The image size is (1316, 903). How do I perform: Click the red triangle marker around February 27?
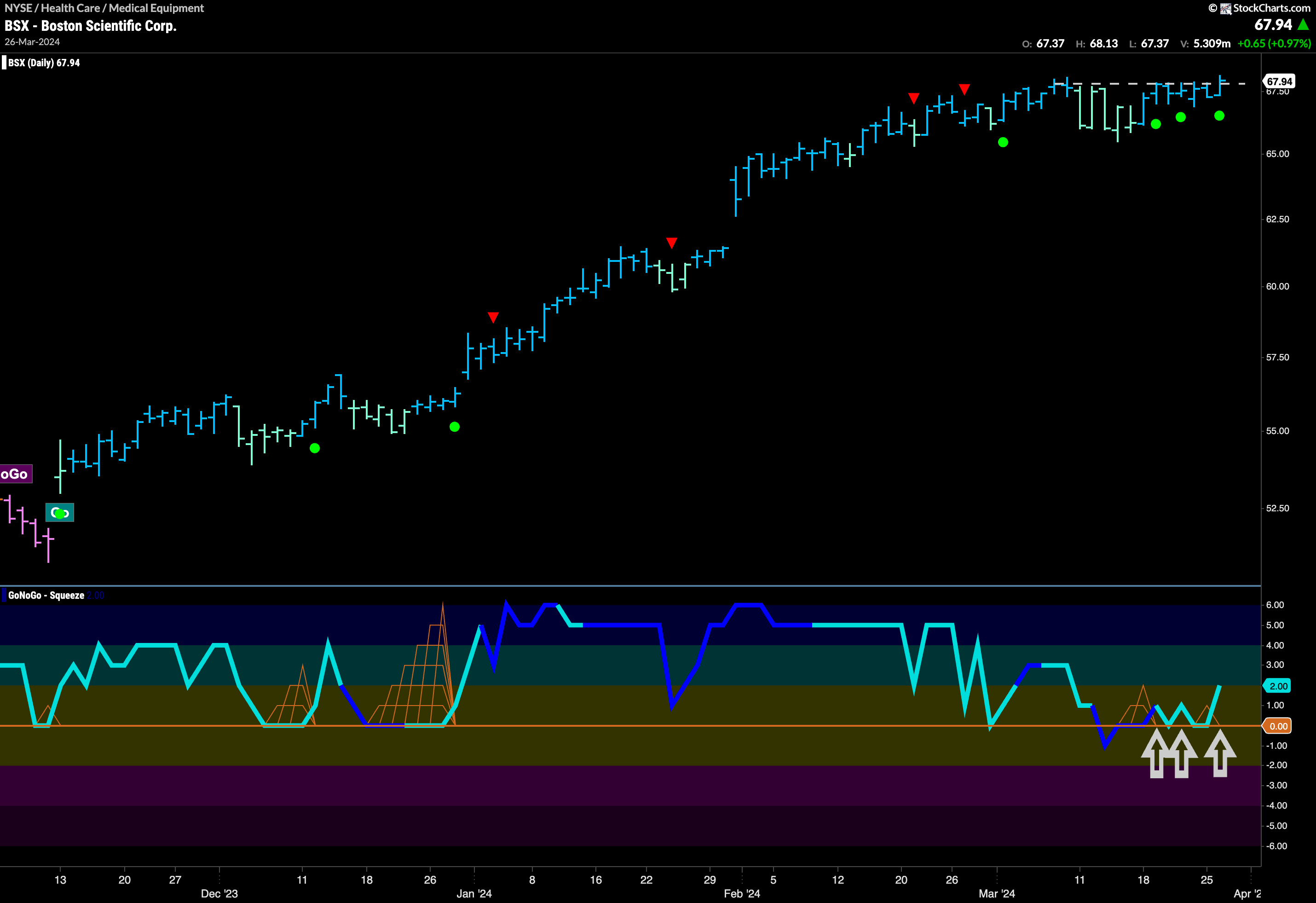coord(964,89)
